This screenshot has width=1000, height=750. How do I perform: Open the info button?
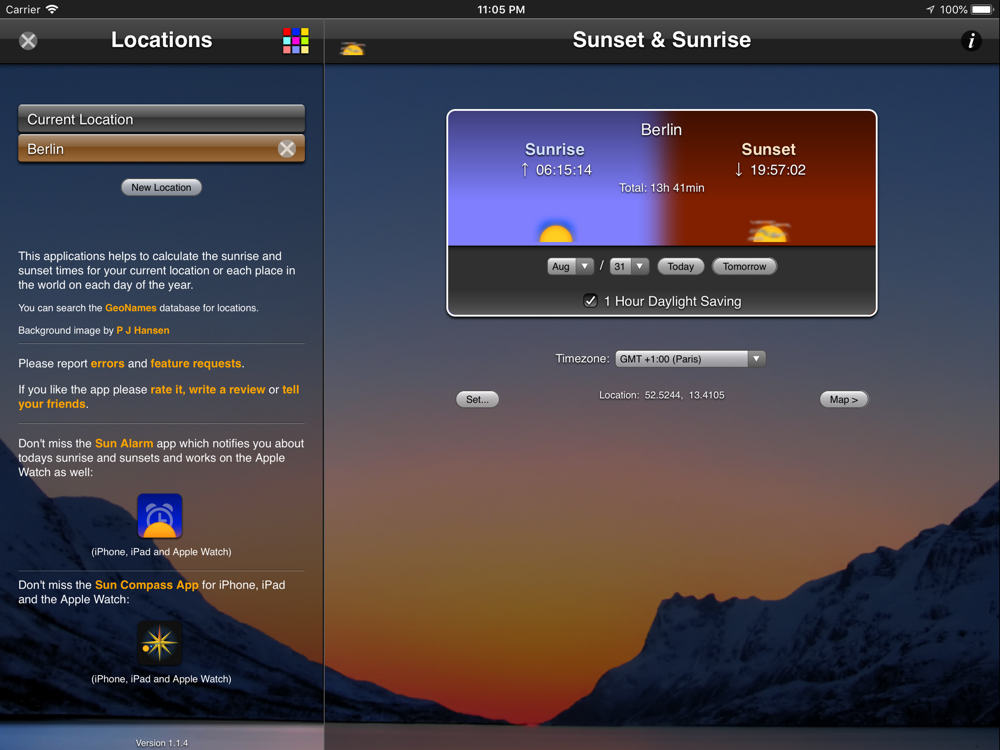click(971, 41)
